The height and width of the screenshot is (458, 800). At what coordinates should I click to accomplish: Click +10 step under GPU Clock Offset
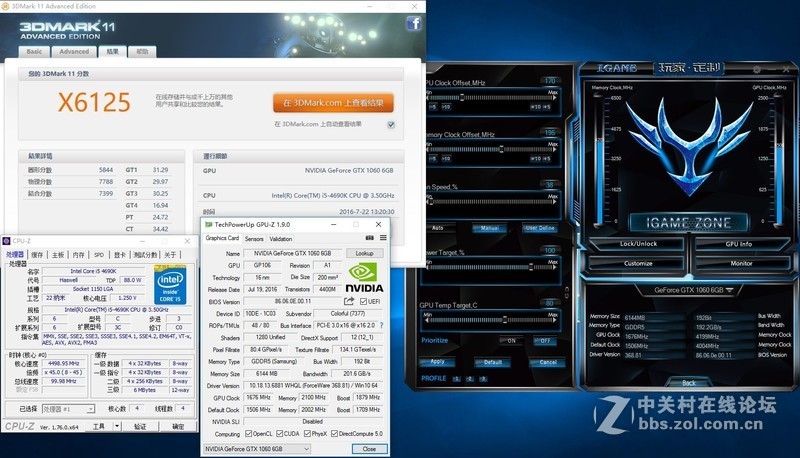536,107
